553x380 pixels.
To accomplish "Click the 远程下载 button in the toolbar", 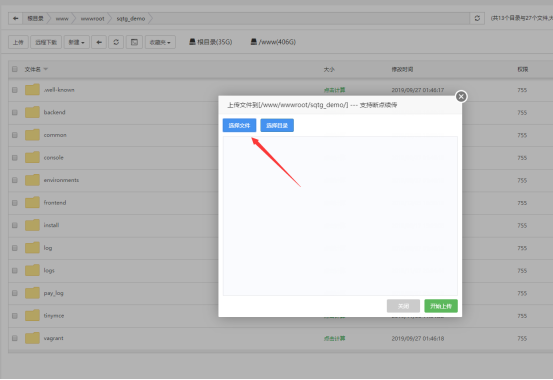I will click(46, 42).
